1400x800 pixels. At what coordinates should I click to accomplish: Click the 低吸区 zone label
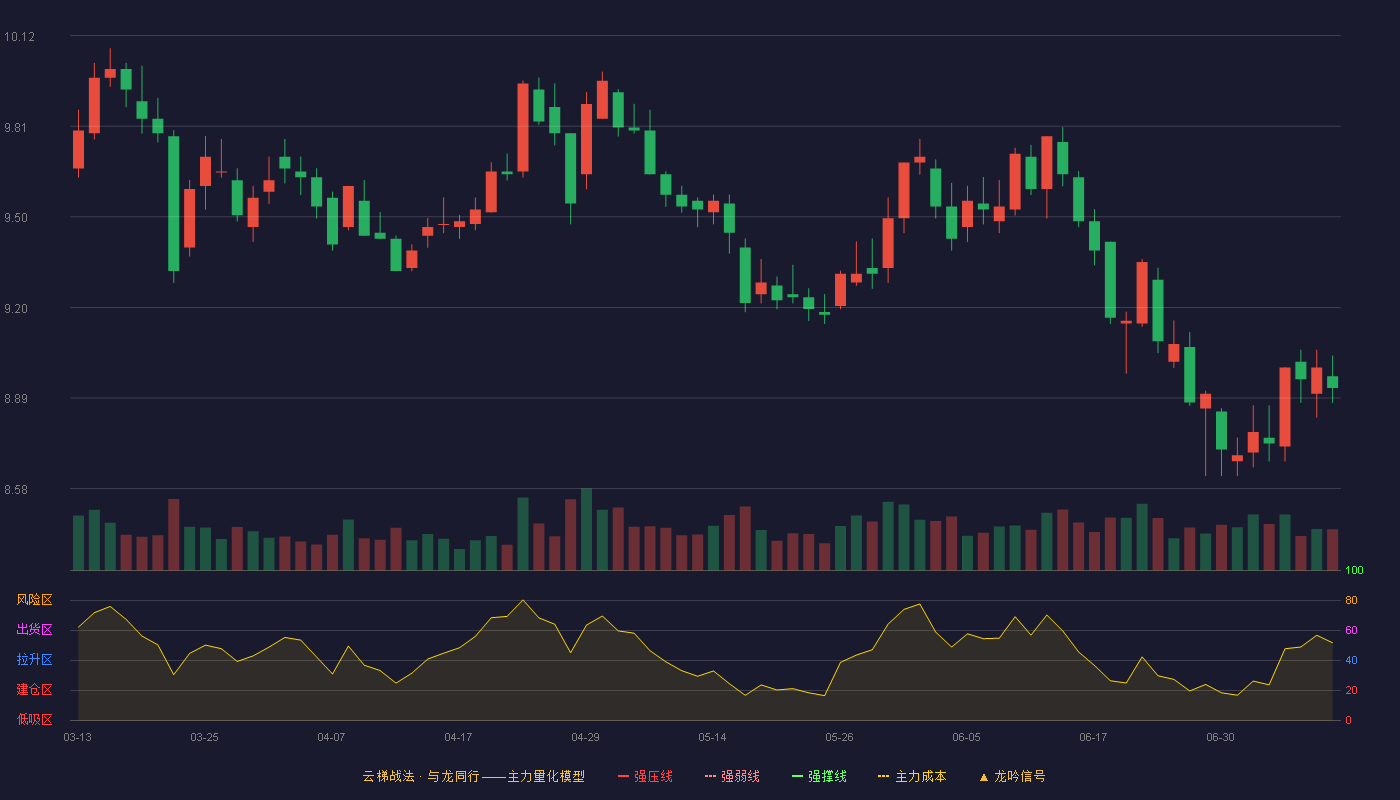click(x=34, y=719)
